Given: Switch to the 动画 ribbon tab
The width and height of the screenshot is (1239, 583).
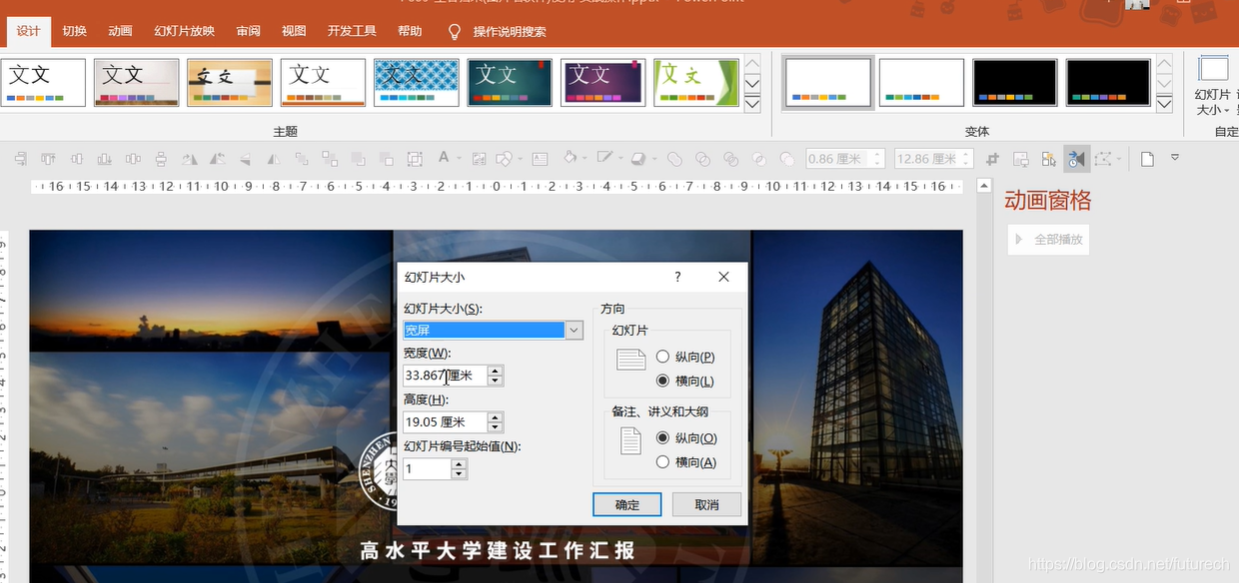Looking at the screenshot, I should pyautogui.click(x=120, y=31).
